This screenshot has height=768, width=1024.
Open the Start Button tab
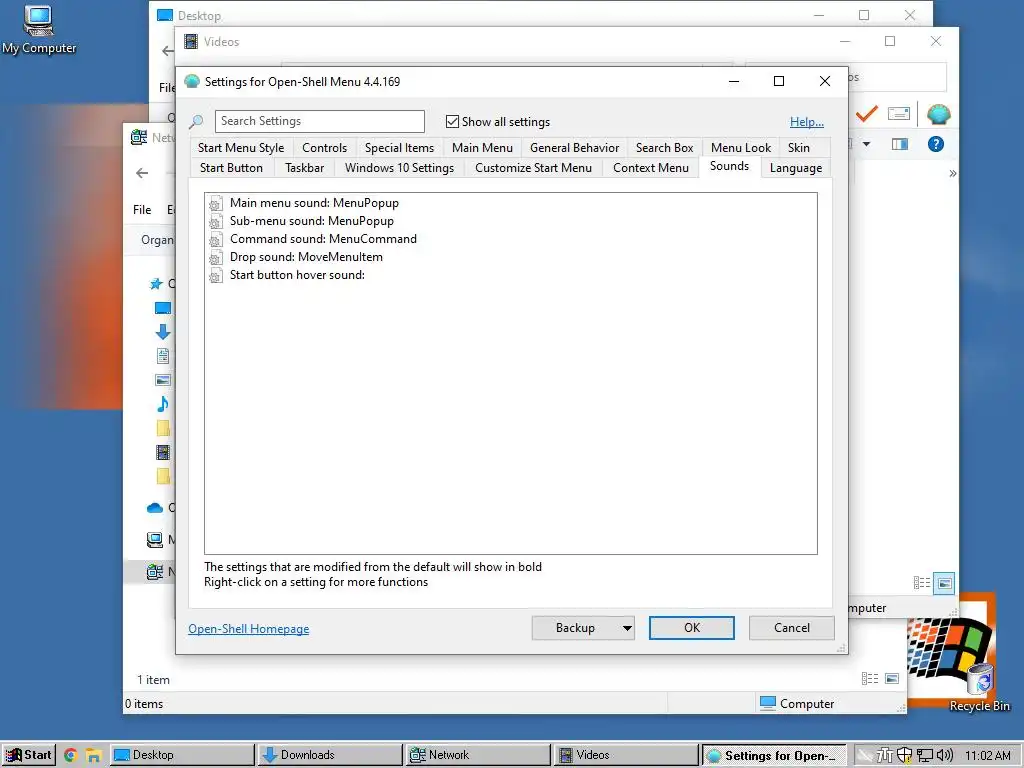(x=231, y=168)
